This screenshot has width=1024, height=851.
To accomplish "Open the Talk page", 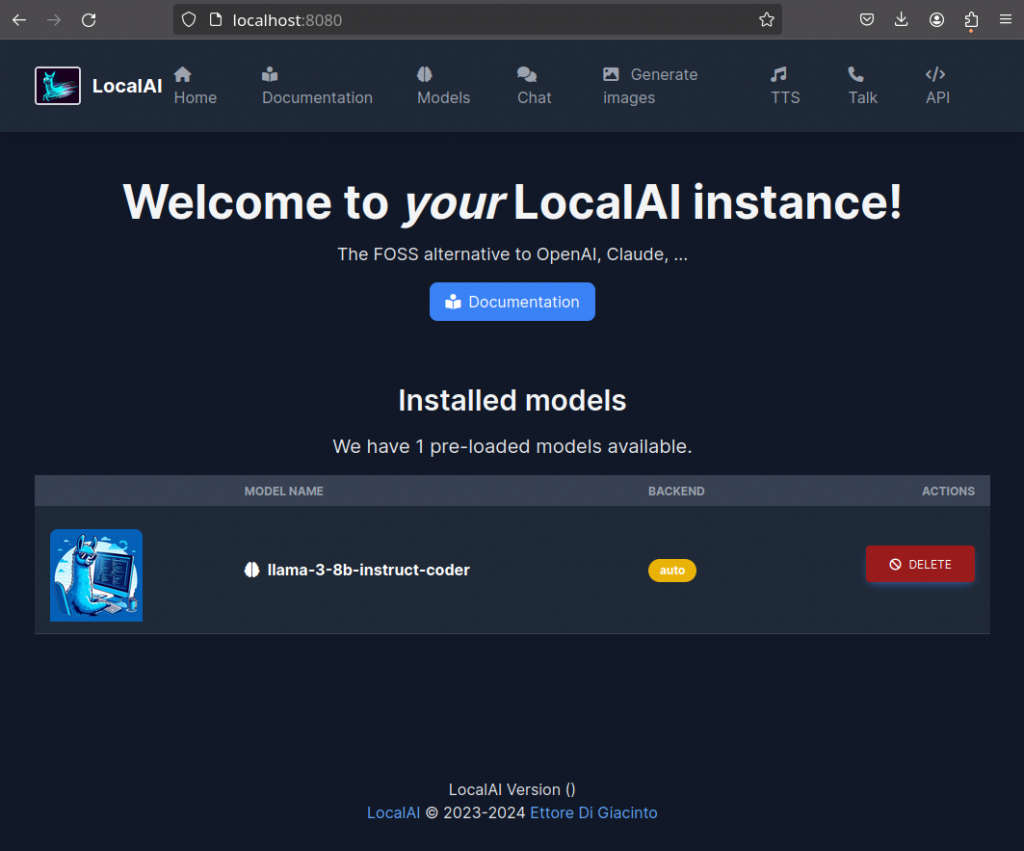I will [862, 86].
